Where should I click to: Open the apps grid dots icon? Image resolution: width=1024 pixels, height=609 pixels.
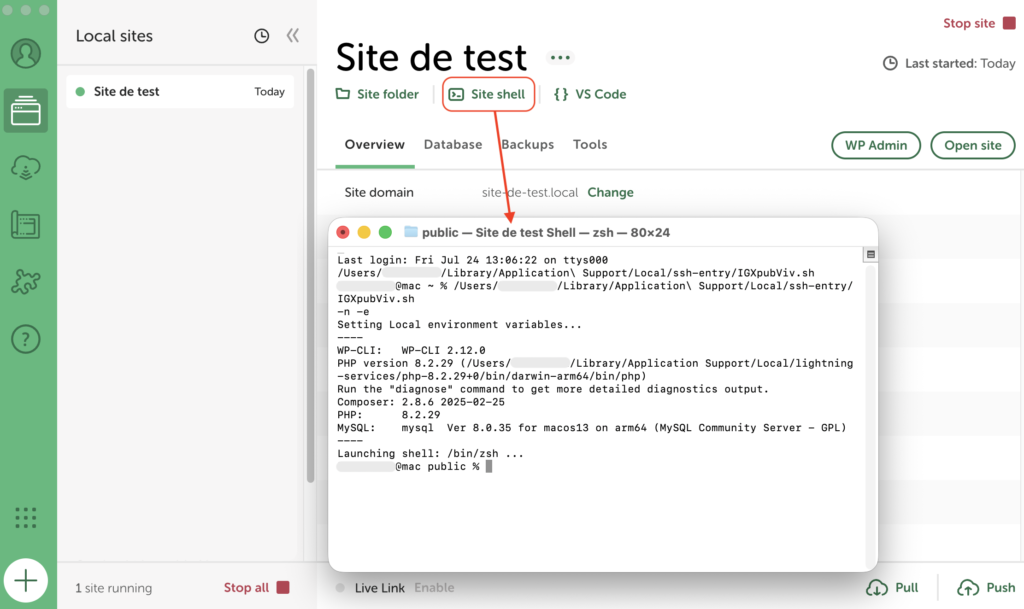(x=25, y=518)
